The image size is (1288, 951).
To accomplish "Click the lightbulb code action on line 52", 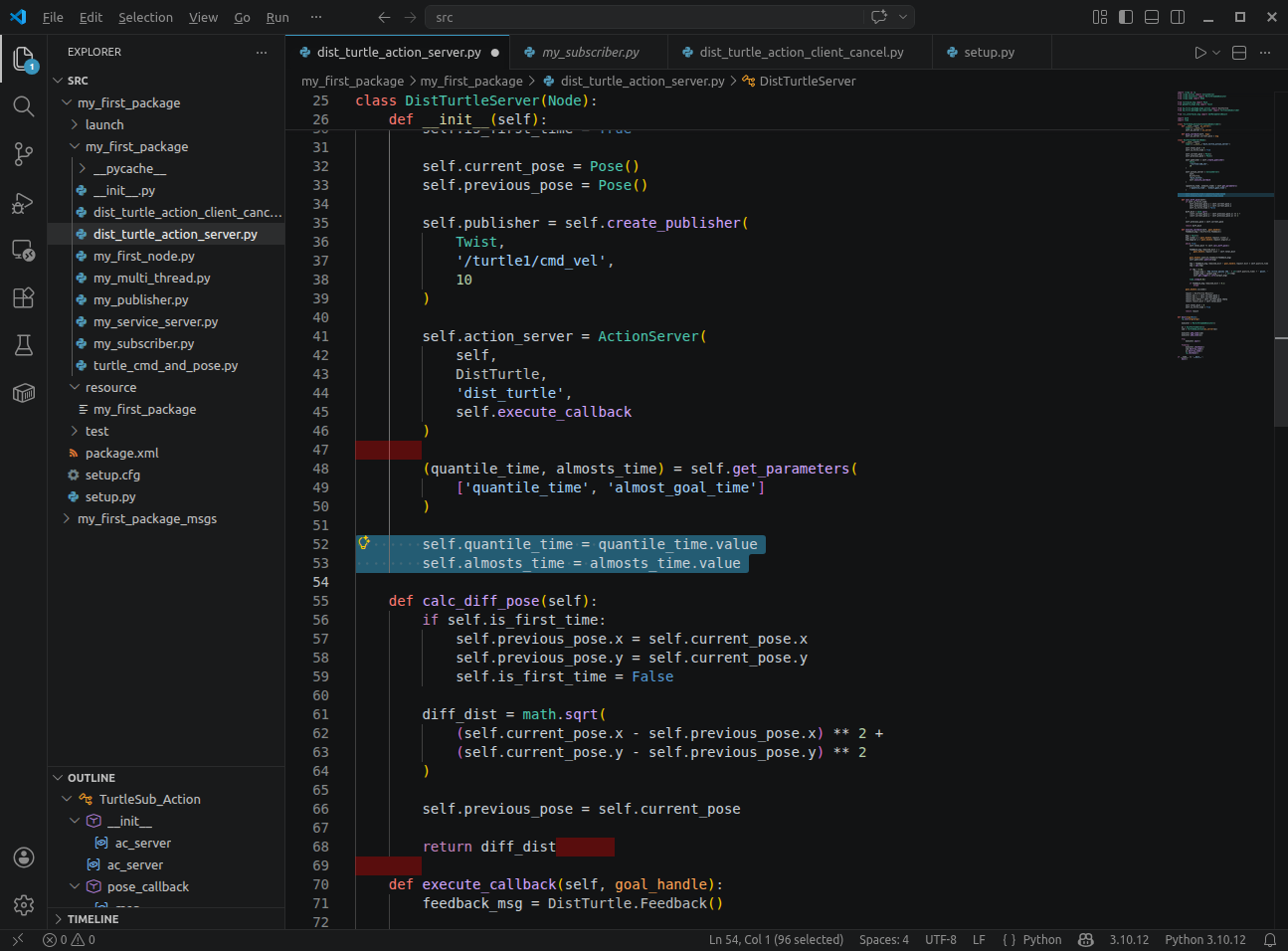I will pyautogui.click(x=364, y=543).
